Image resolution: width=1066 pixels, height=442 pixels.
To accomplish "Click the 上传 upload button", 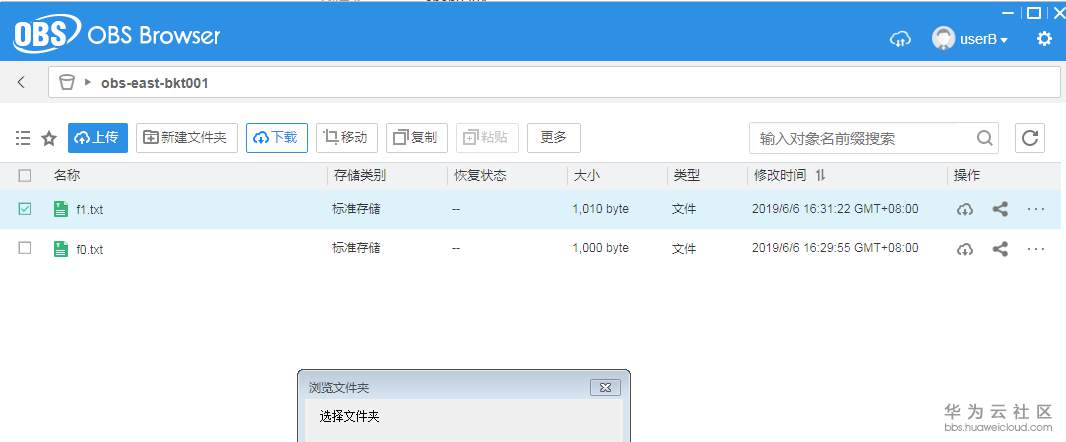I will pos(98,138).
